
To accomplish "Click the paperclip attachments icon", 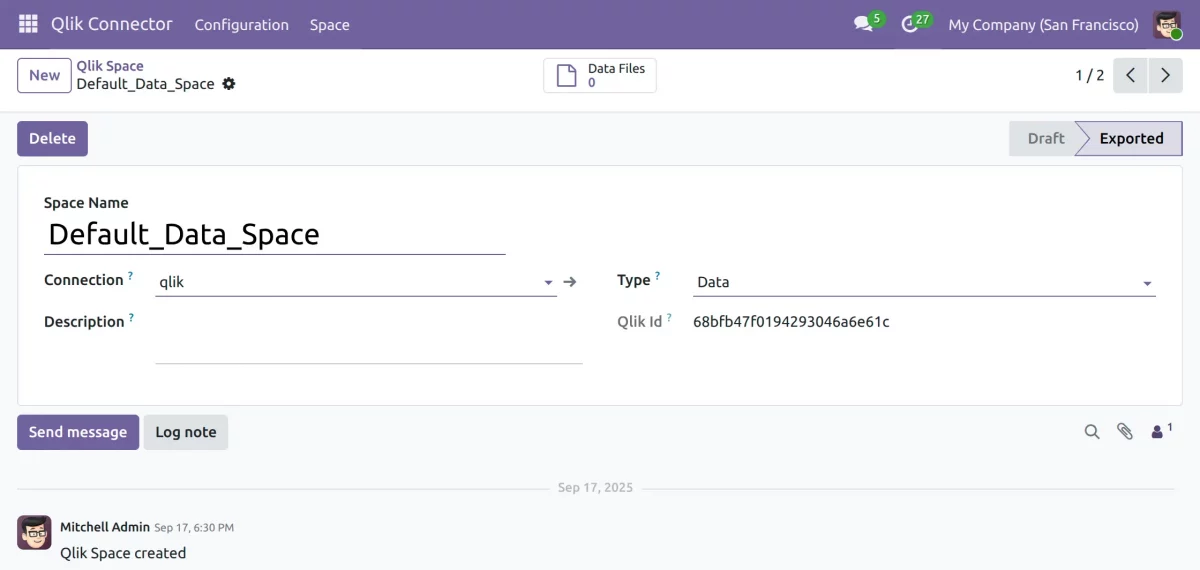I will click(1125, 432).
